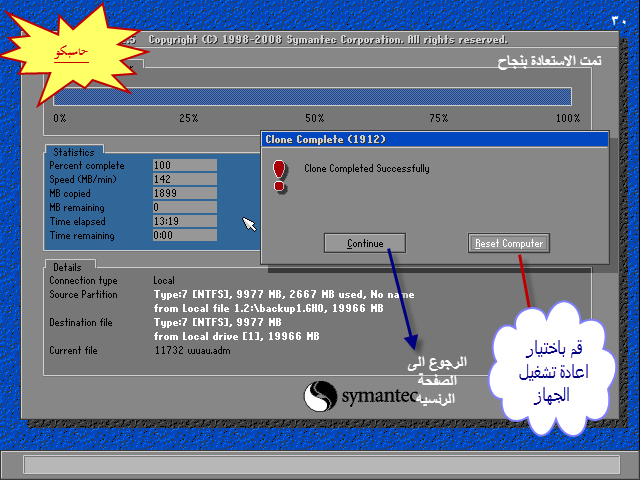Click the Reset Computer button
Viewport: 640px width, 480px height.
click(509, 243)
